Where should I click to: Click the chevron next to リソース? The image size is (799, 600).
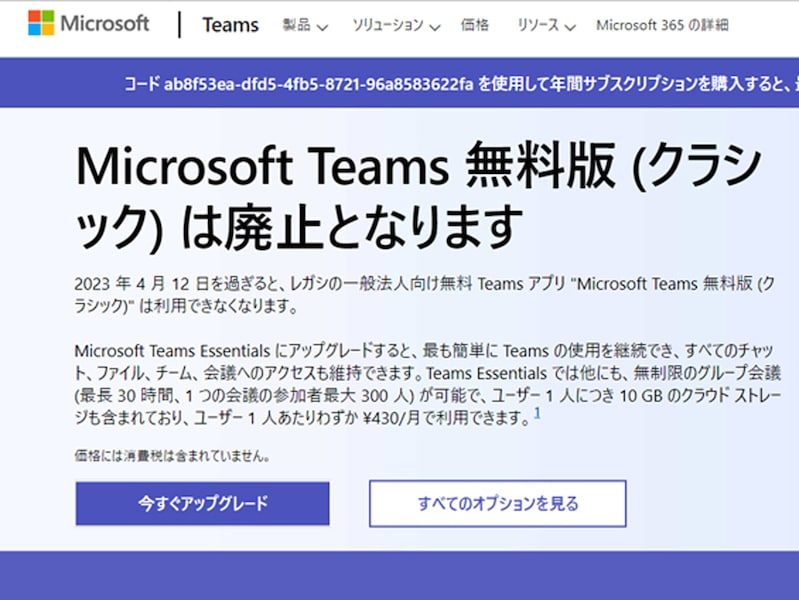[x=570, y=27]
